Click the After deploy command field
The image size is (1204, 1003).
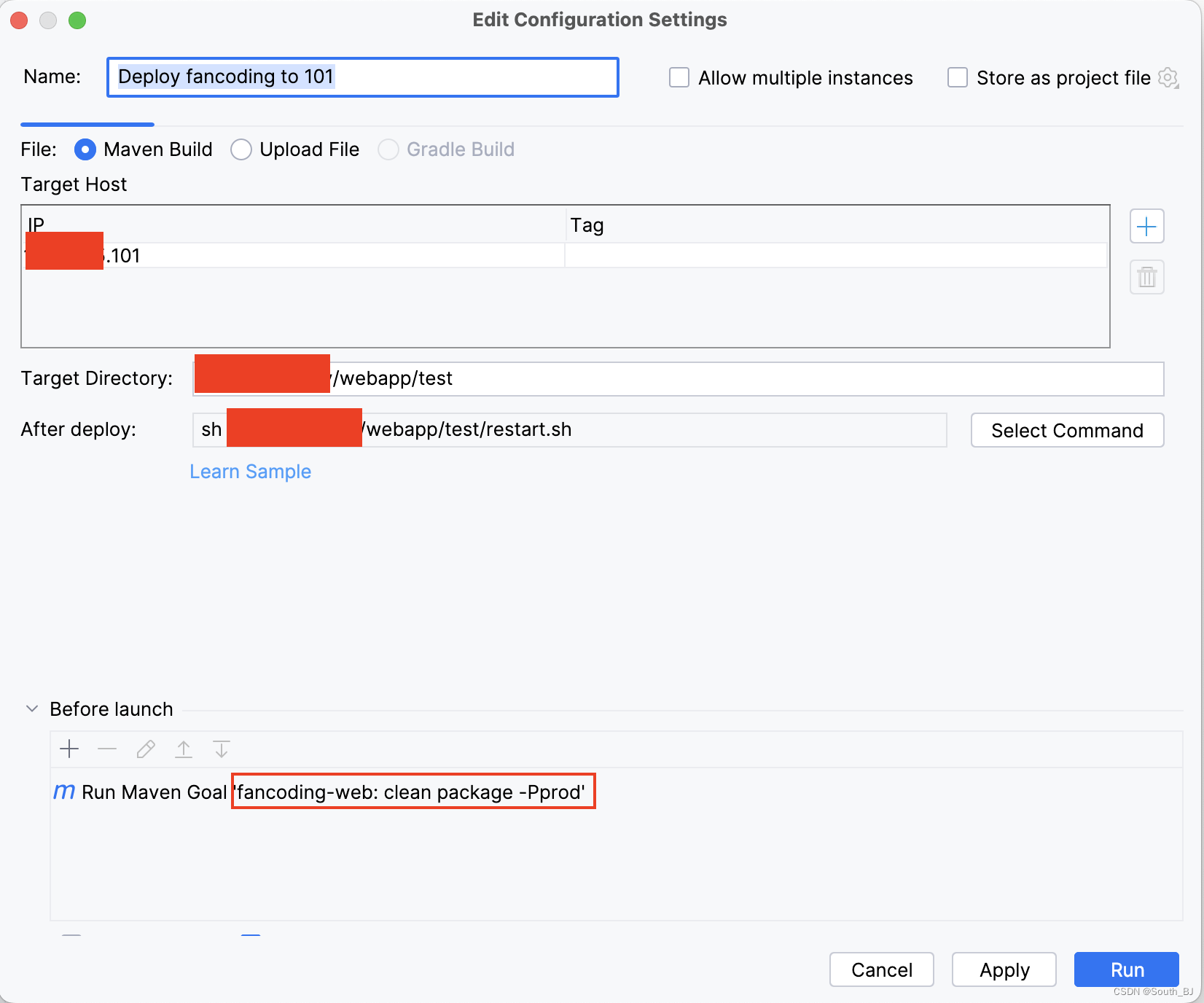tap(569, 430)
